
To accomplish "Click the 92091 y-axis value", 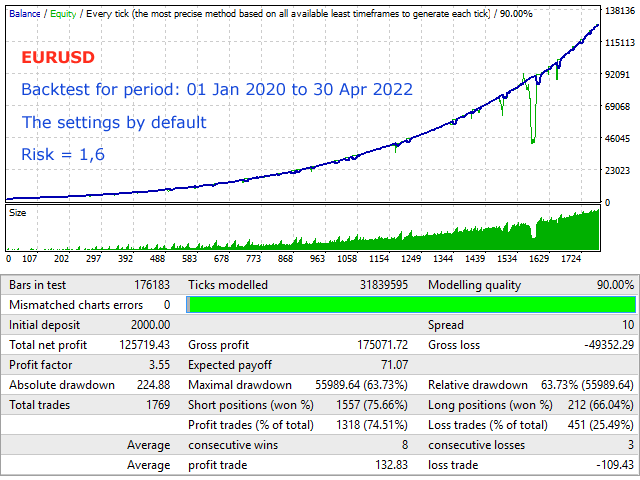I will [x=617, y=75].
